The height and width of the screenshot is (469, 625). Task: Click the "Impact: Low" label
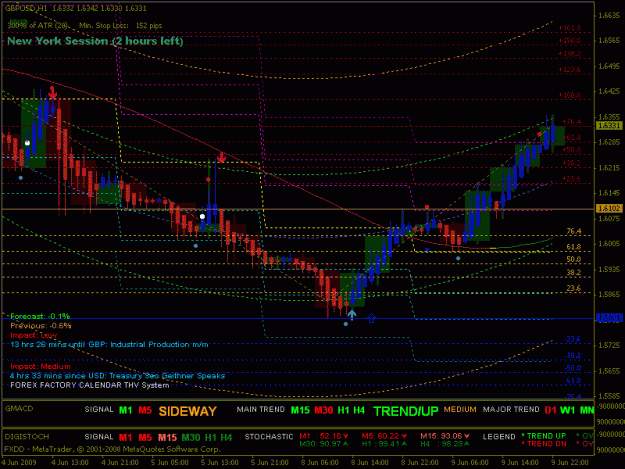(33, 336)
